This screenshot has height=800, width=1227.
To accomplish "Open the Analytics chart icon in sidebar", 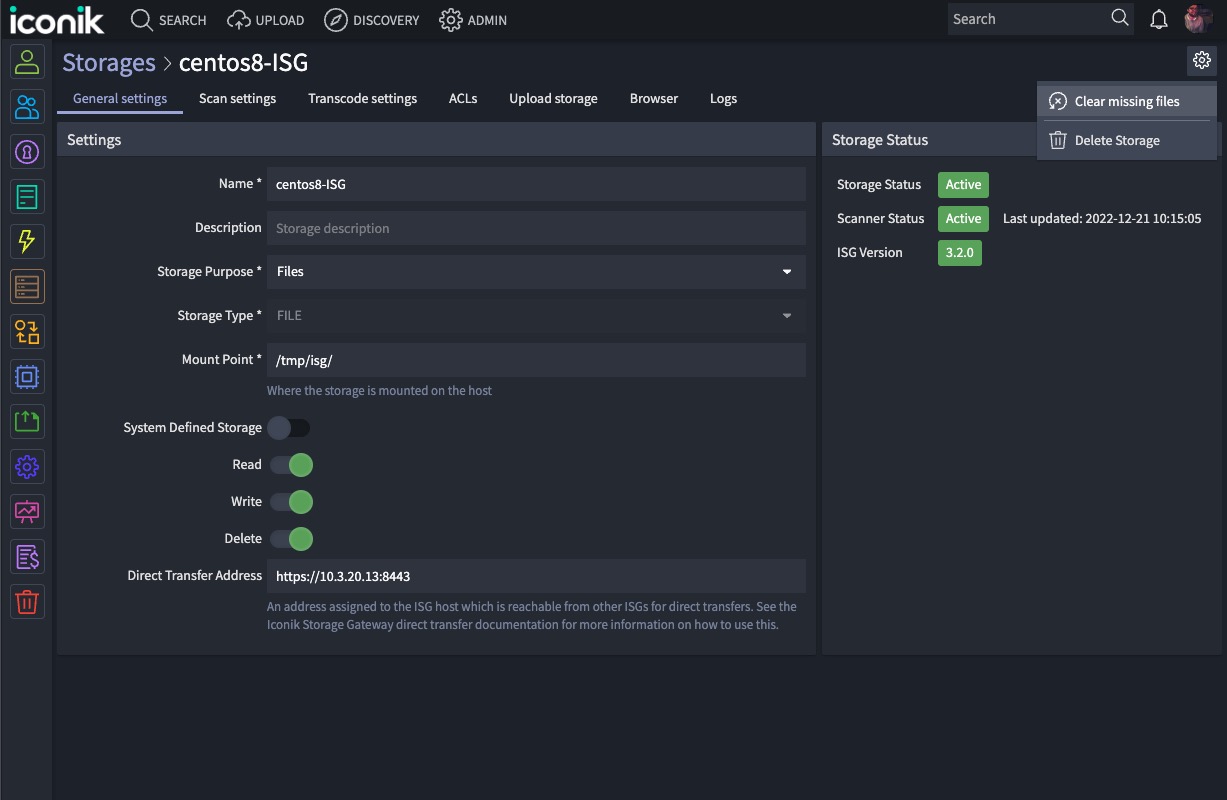I will click(x=27, y=511).
